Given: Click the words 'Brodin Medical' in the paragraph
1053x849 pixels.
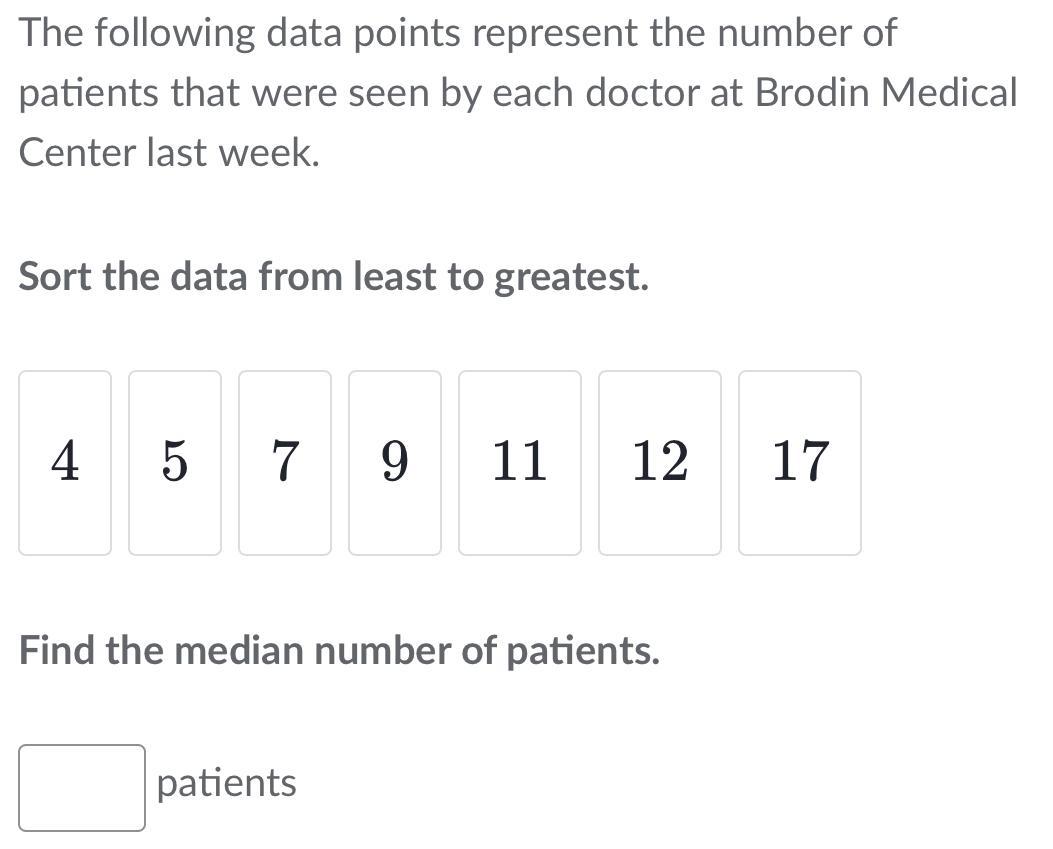Looking at the screenshot, I should click(885, 93).
